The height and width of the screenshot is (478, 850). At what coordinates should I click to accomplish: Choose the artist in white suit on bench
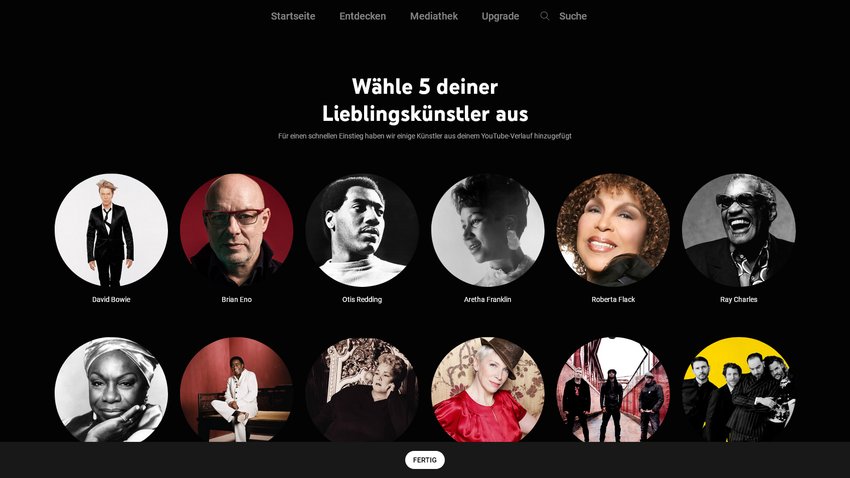pyautogui.click(x=236, y=390)
